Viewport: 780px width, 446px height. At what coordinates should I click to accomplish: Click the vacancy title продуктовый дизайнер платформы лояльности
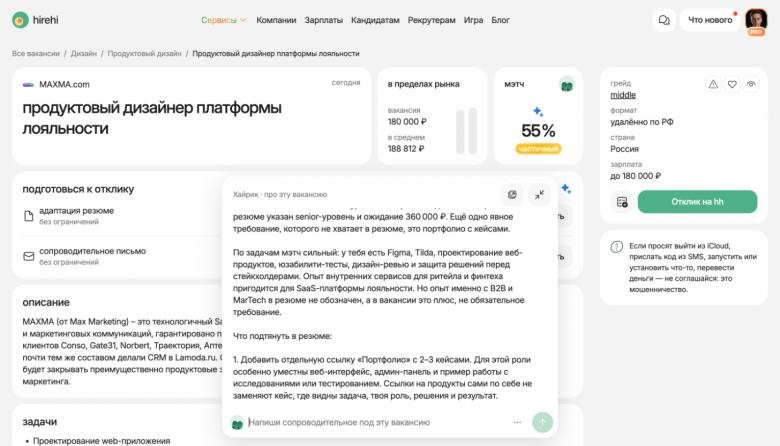click(x=152, y=118)
